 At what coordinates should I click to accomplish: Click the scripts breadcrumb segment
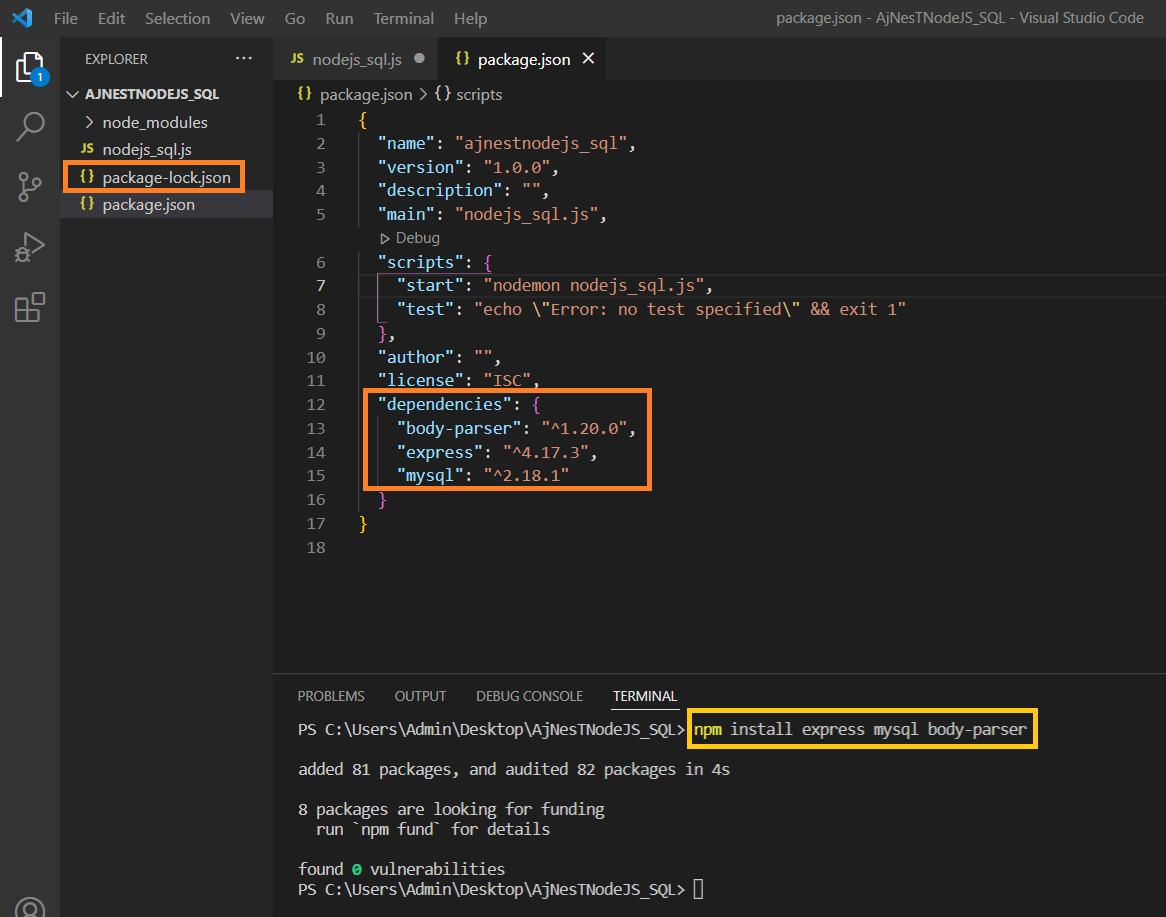click(478, 94)
